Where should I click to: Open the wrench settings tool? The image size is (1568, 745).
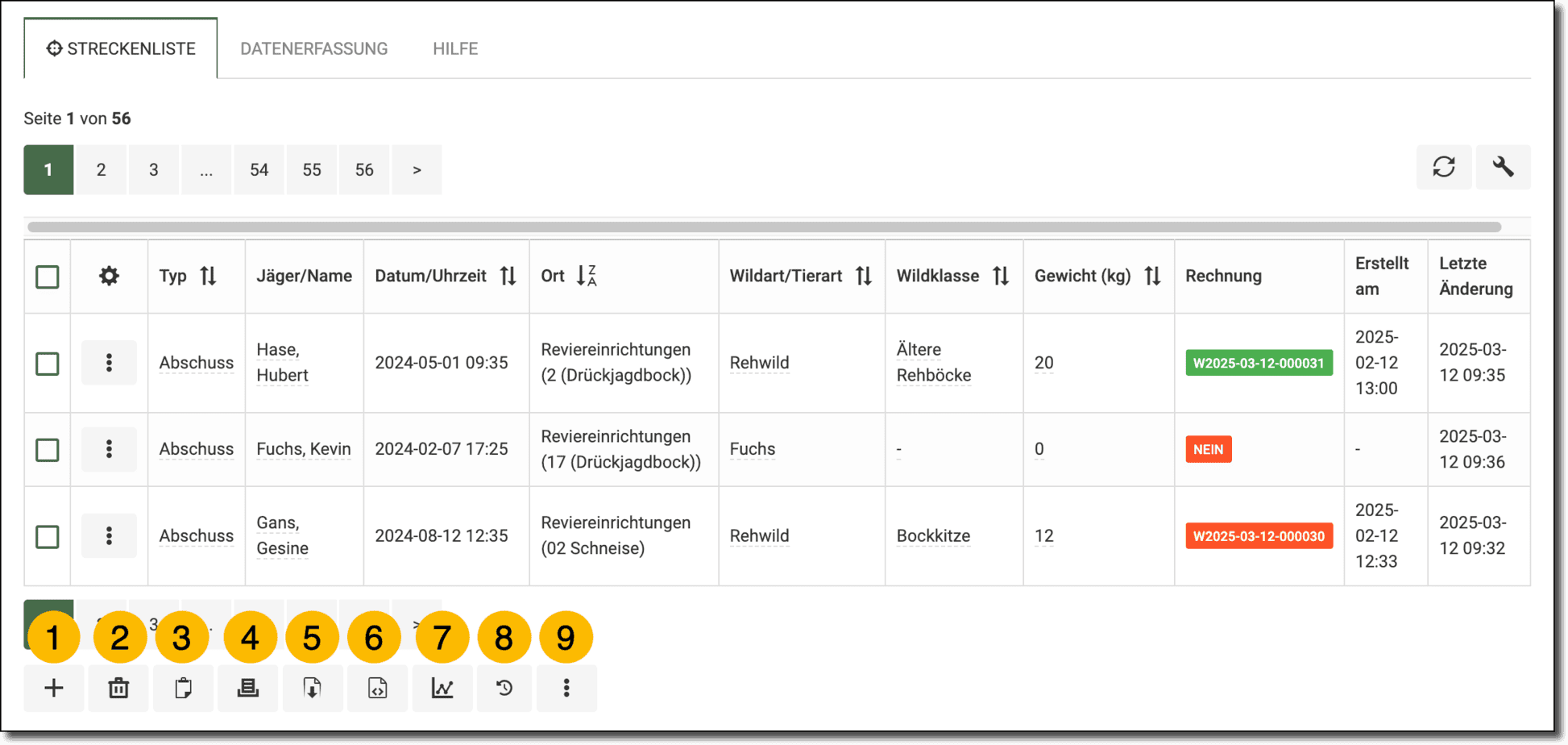(1503, 167)
